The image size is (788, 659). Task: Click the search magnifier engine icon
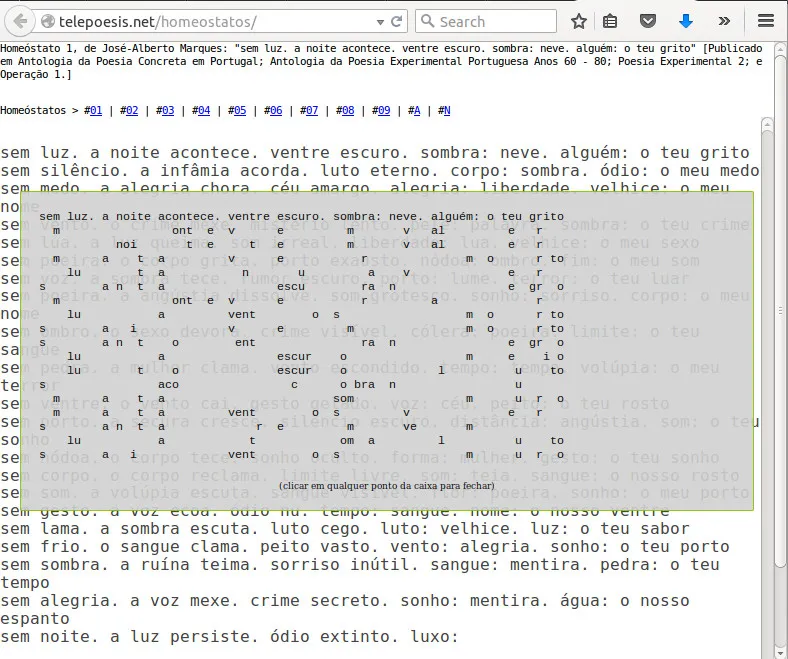[427, 21]
